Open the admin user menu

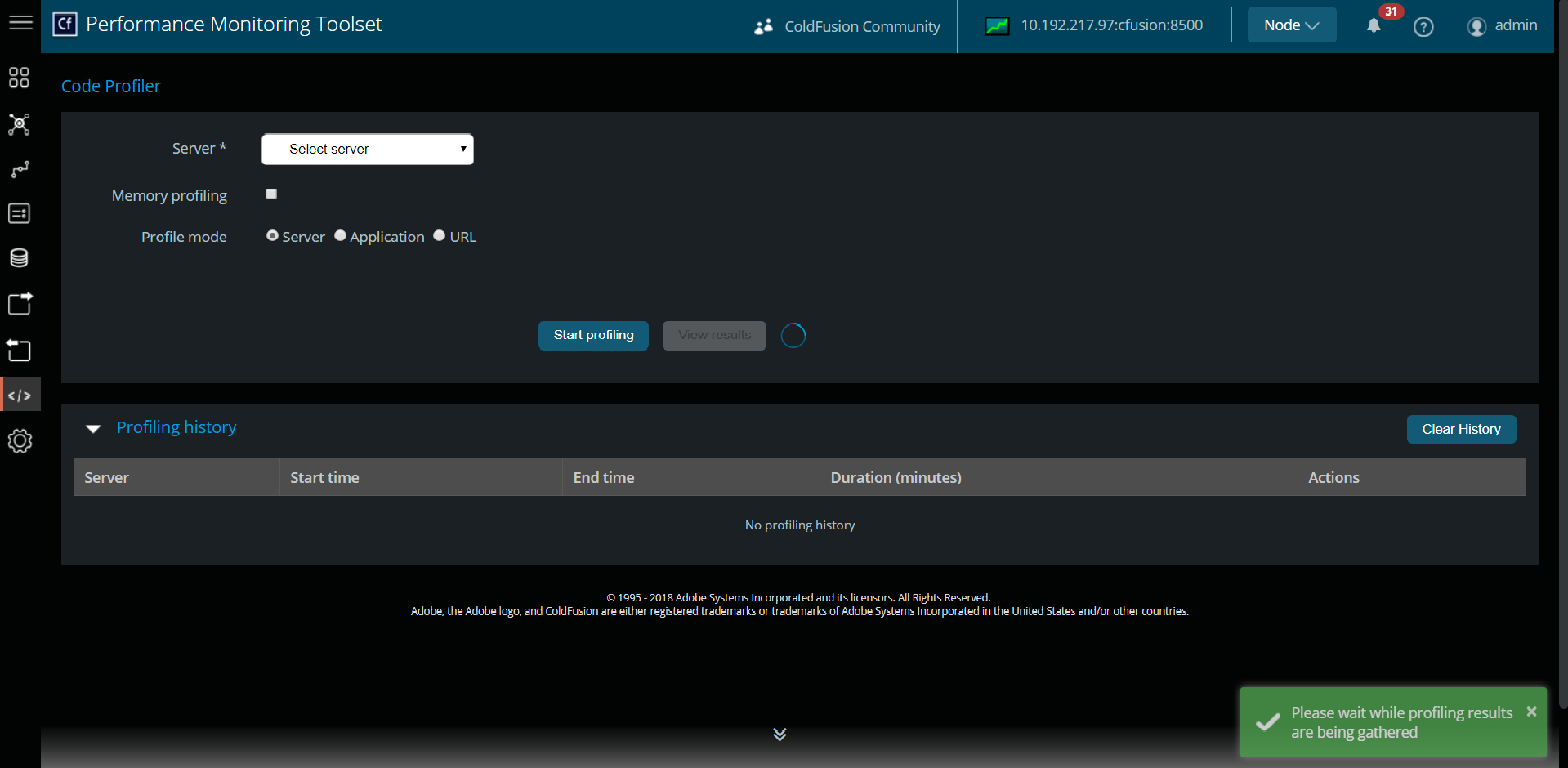coord(1503,26)
